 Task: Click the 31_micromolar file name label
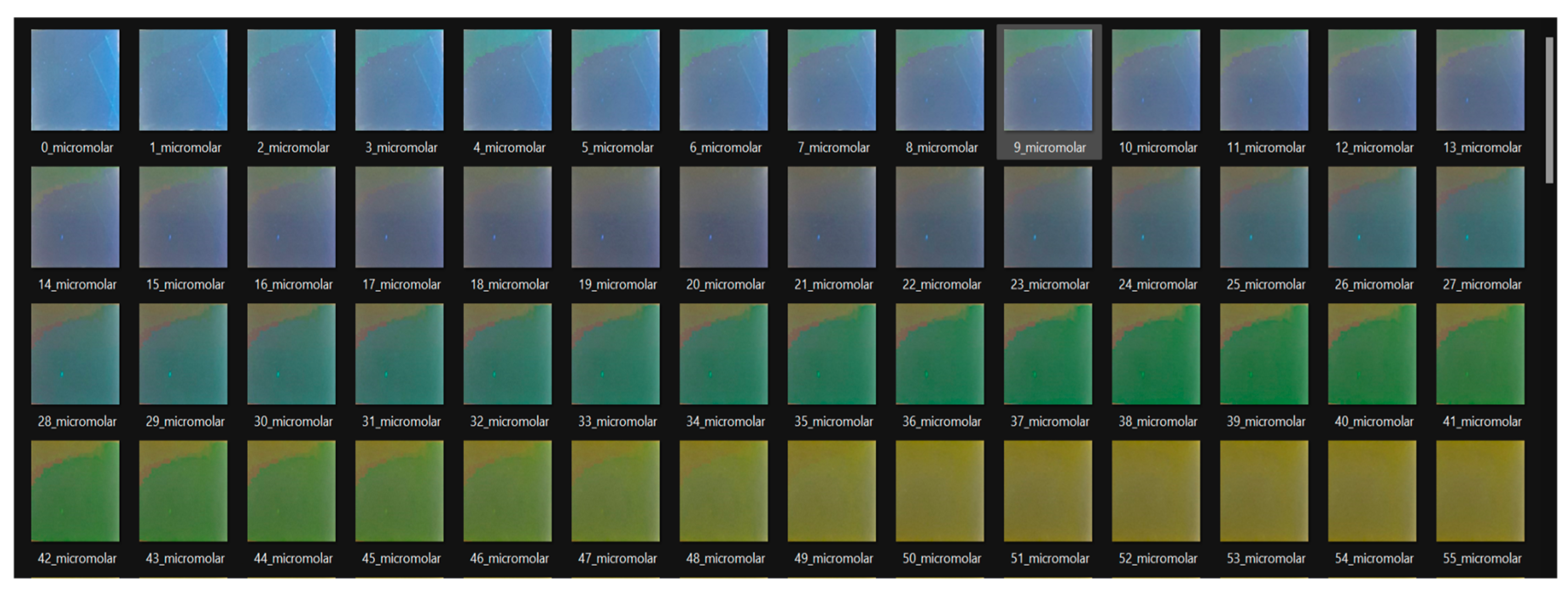(401, 422)
